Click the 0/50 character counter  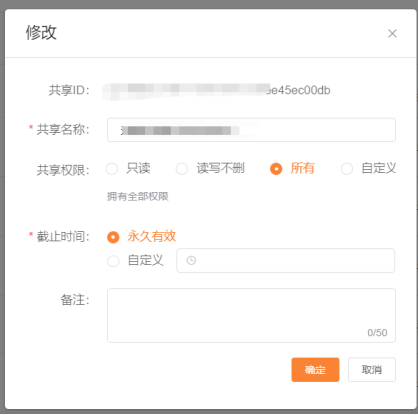tap(377, 333)
